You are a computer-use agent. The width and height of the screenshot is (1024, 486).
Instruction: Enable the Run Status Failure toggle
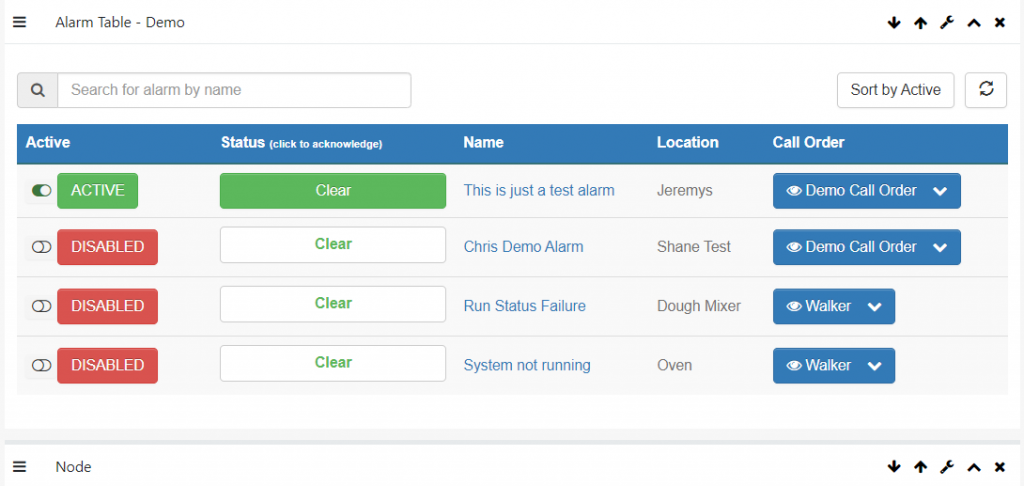[x=41, y=306]
